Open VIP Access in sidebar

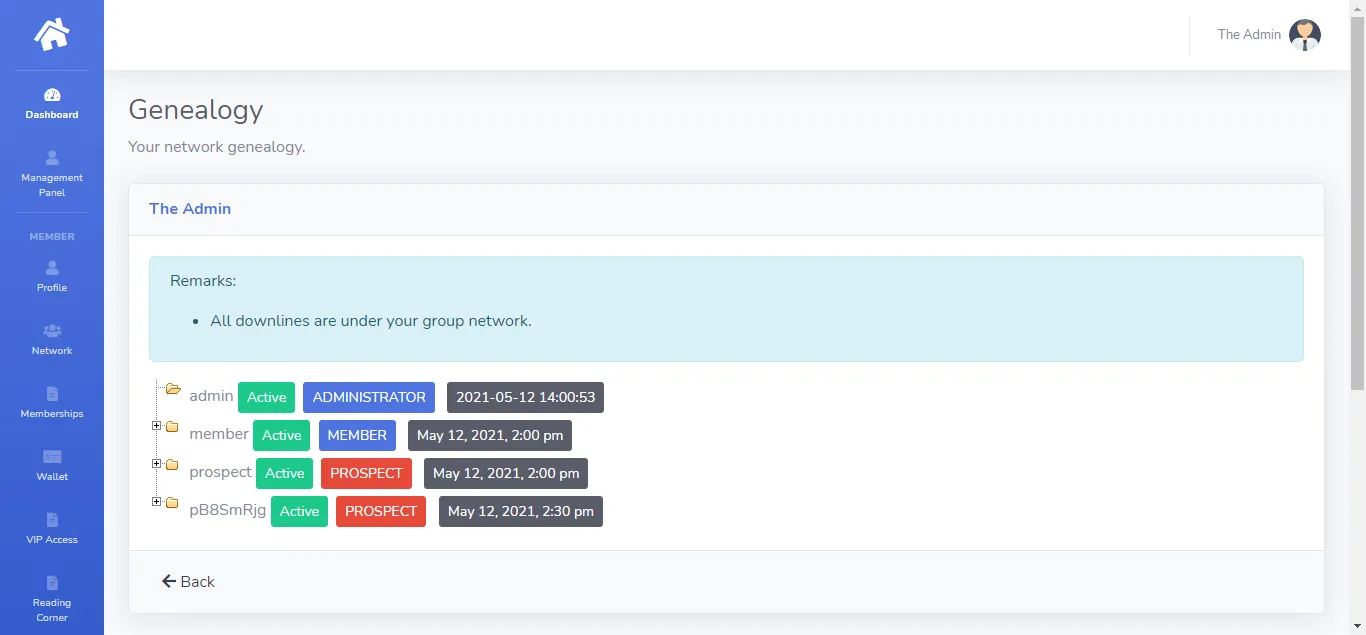coord(52,529)
